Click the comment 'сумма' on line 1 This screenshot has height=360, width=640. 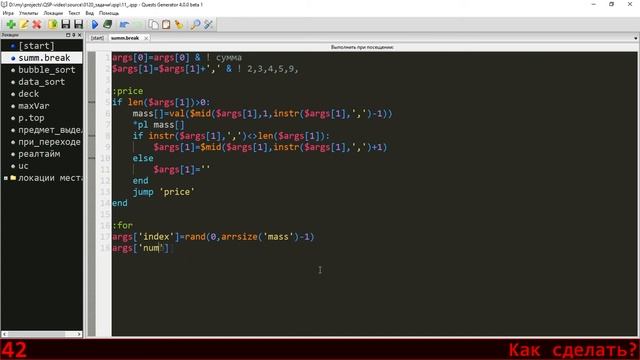click(x=229, y=58)
